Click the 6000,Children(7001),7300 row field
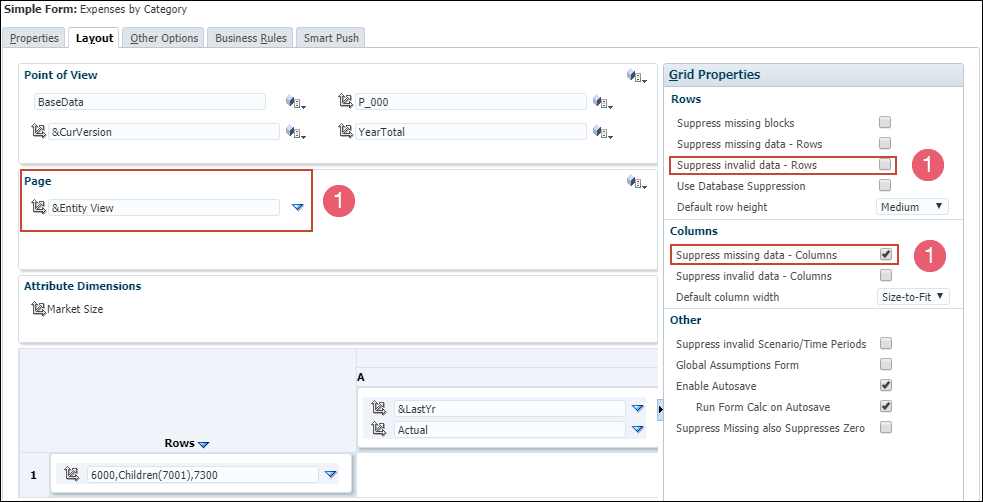 (202, 475)
